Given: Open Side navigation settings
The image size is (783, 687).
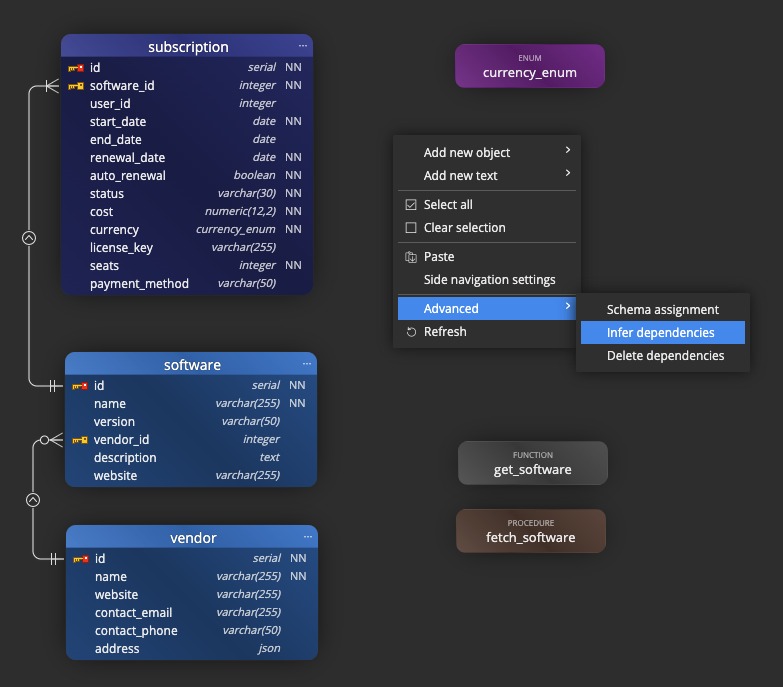Looking at the screenshot, I should coord(487,280).
